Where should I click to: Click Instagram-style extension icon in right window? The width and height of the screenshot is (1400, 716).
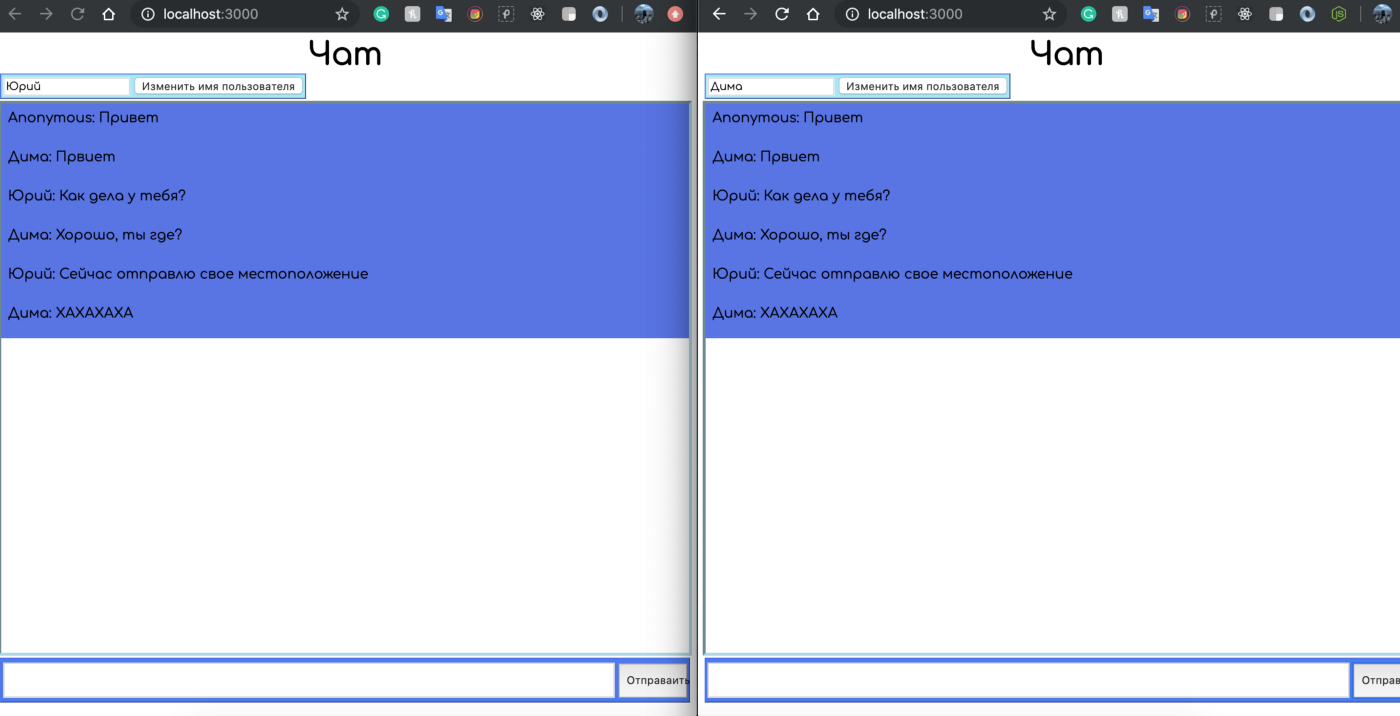pos(1182,14)
